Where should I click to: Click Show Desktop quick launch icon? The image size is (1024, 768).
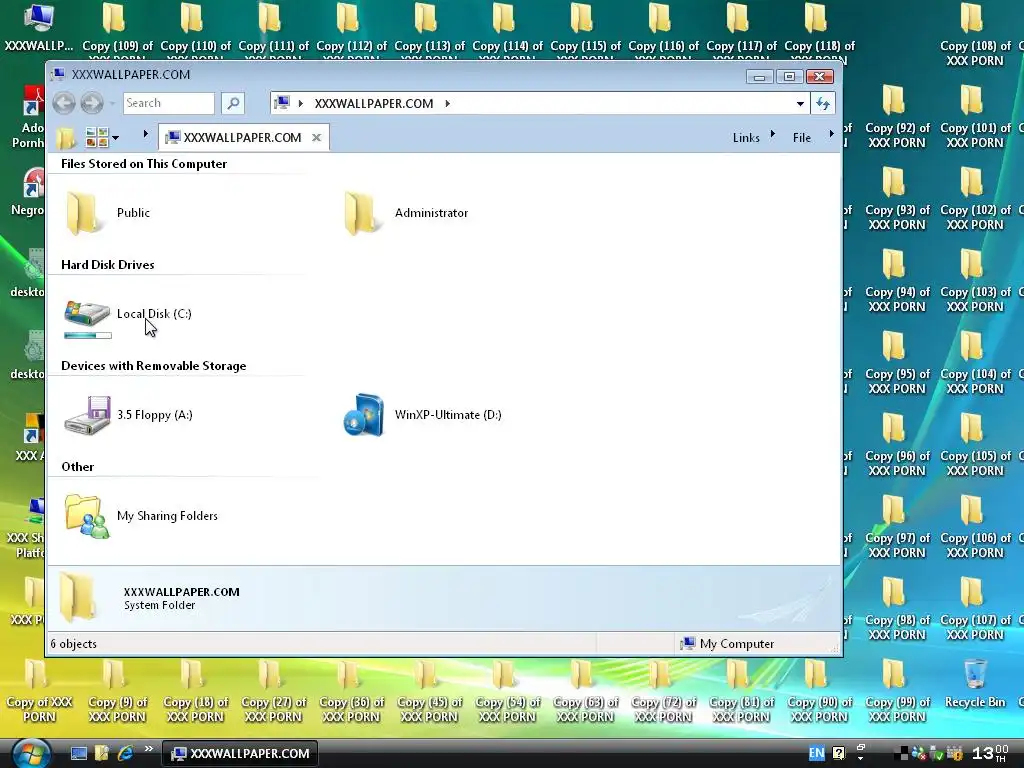78,754
